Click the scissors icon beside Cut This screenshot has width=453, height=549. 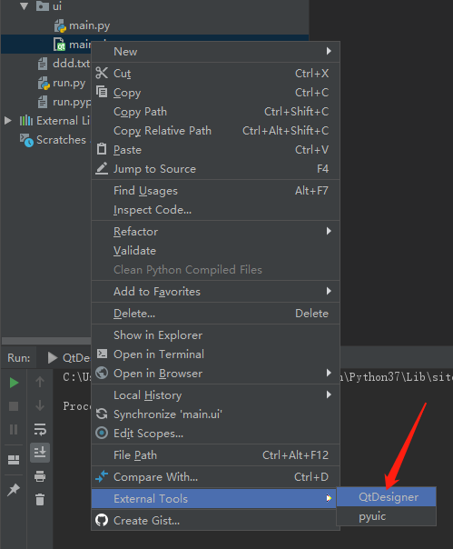tap(102, 73)
